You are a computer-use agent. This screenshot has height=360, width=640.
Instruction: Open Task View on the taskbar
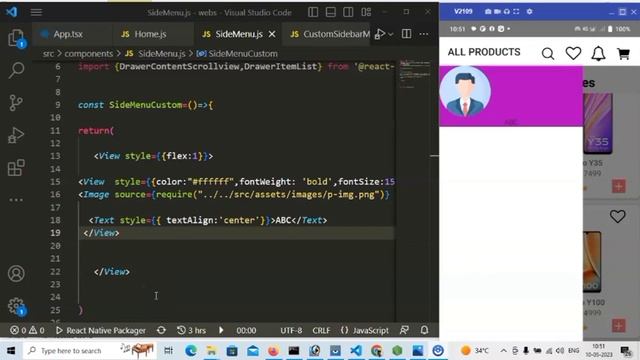coord(168,350)
